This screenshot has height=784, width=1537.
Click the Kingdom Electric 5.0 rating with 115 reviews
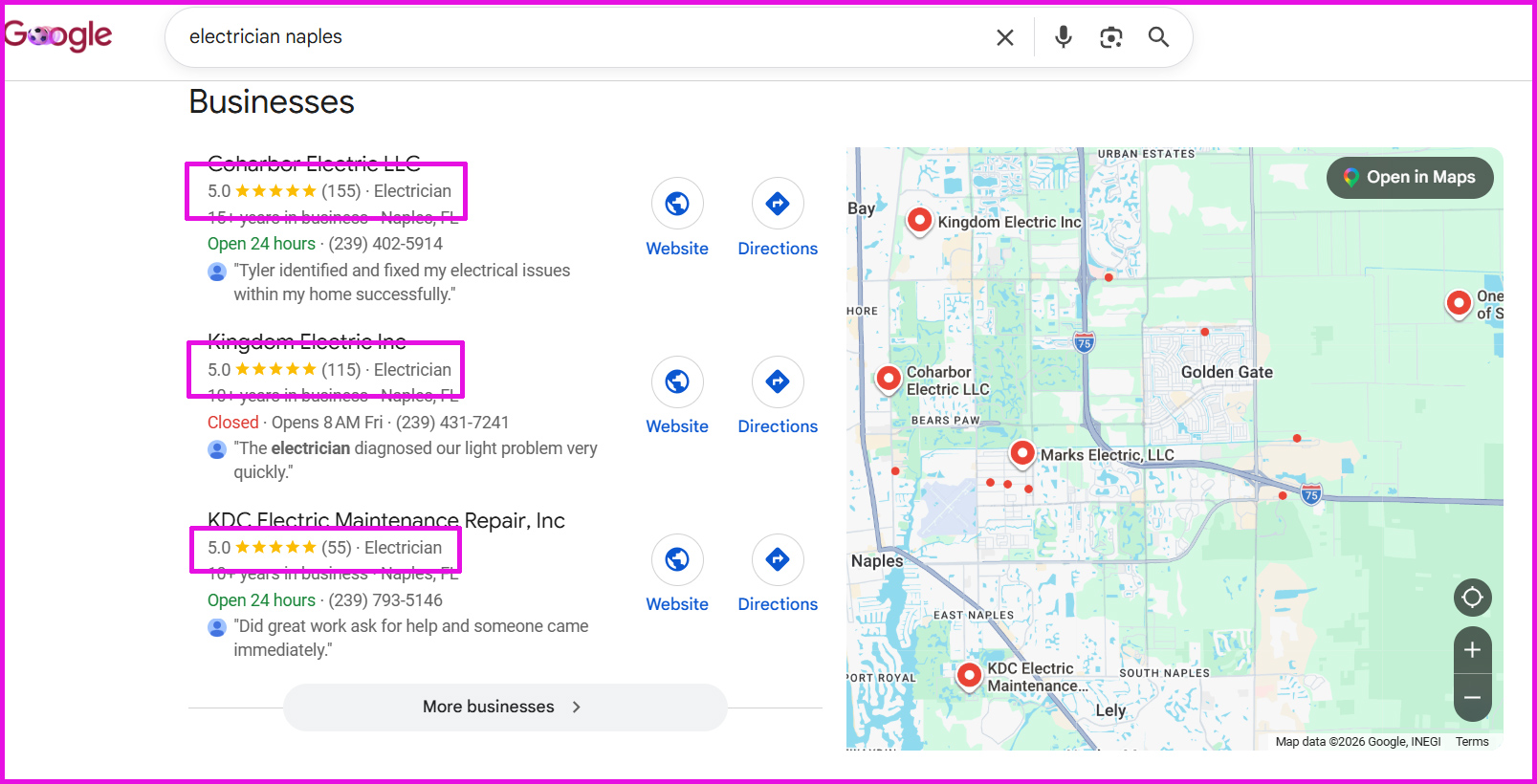coord(284,370)
